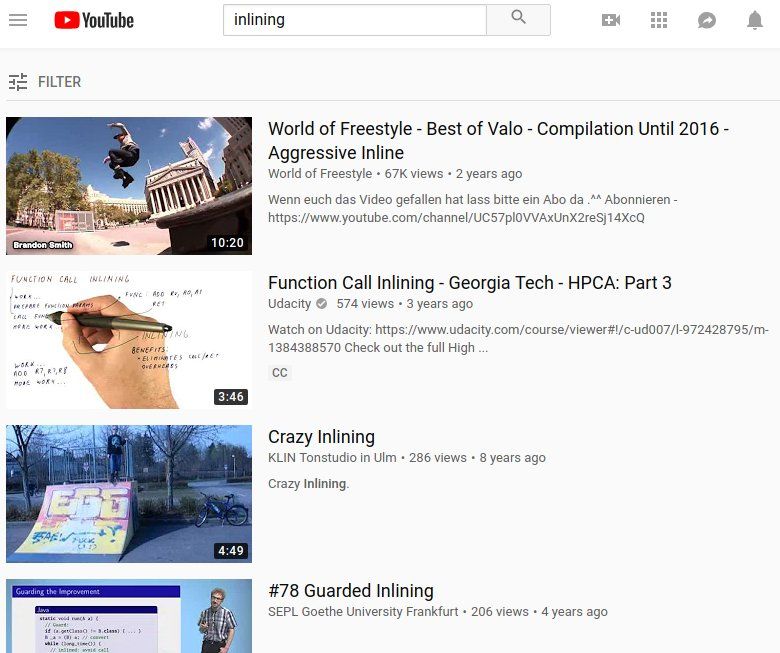Click the graffiti ramp thumbnail, duration 4:49
Image resolution: width=780 pixels, height=653 pixels.
pos(129,494)
